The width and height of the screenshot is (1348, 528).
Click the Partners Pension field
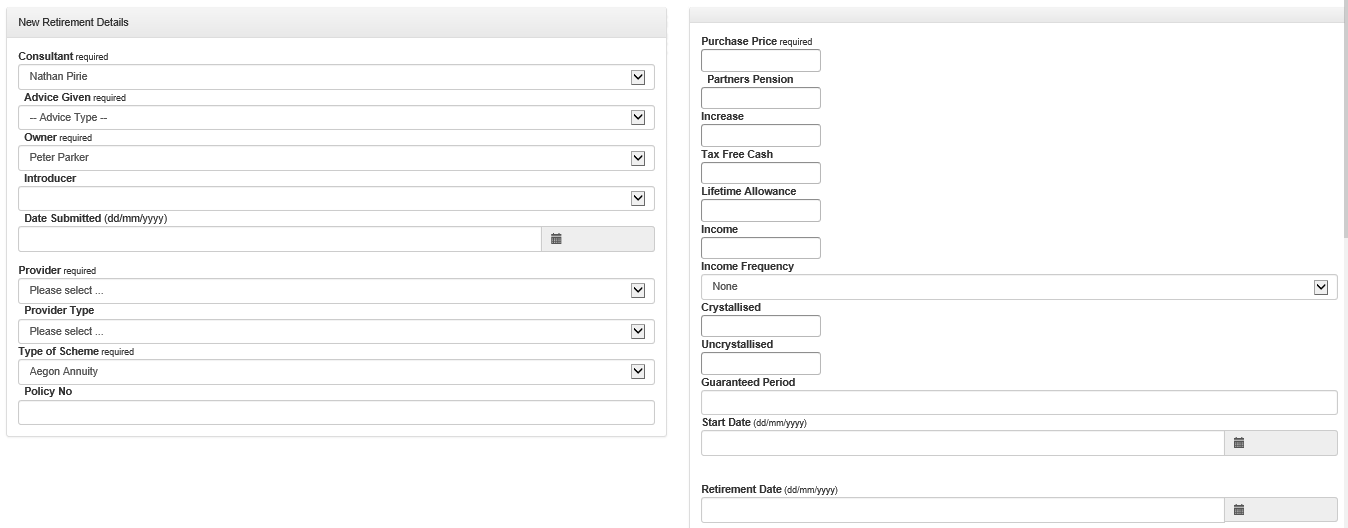pos(760,98)
